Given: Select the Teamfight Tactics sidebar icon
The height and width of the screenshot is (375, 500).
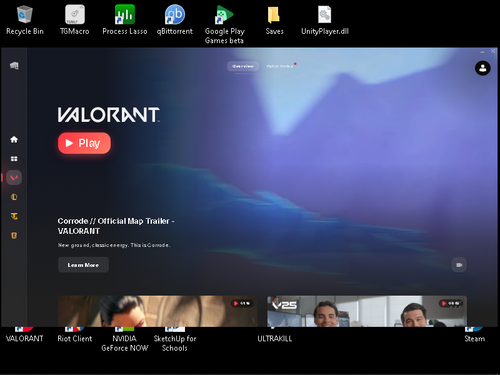Looking at the screenshot, I should click(14, 216).
